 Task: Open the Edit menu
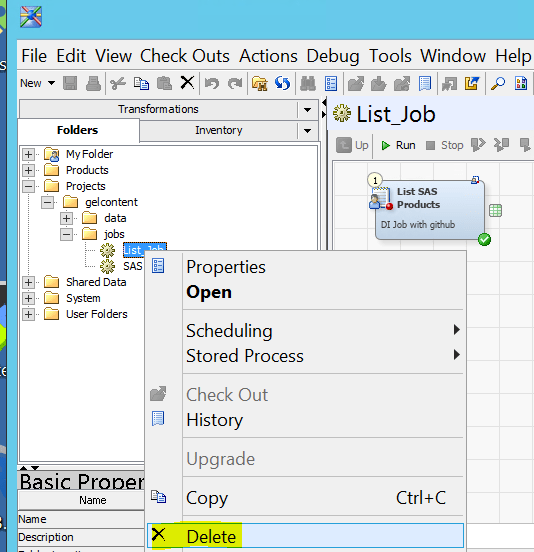71,56
